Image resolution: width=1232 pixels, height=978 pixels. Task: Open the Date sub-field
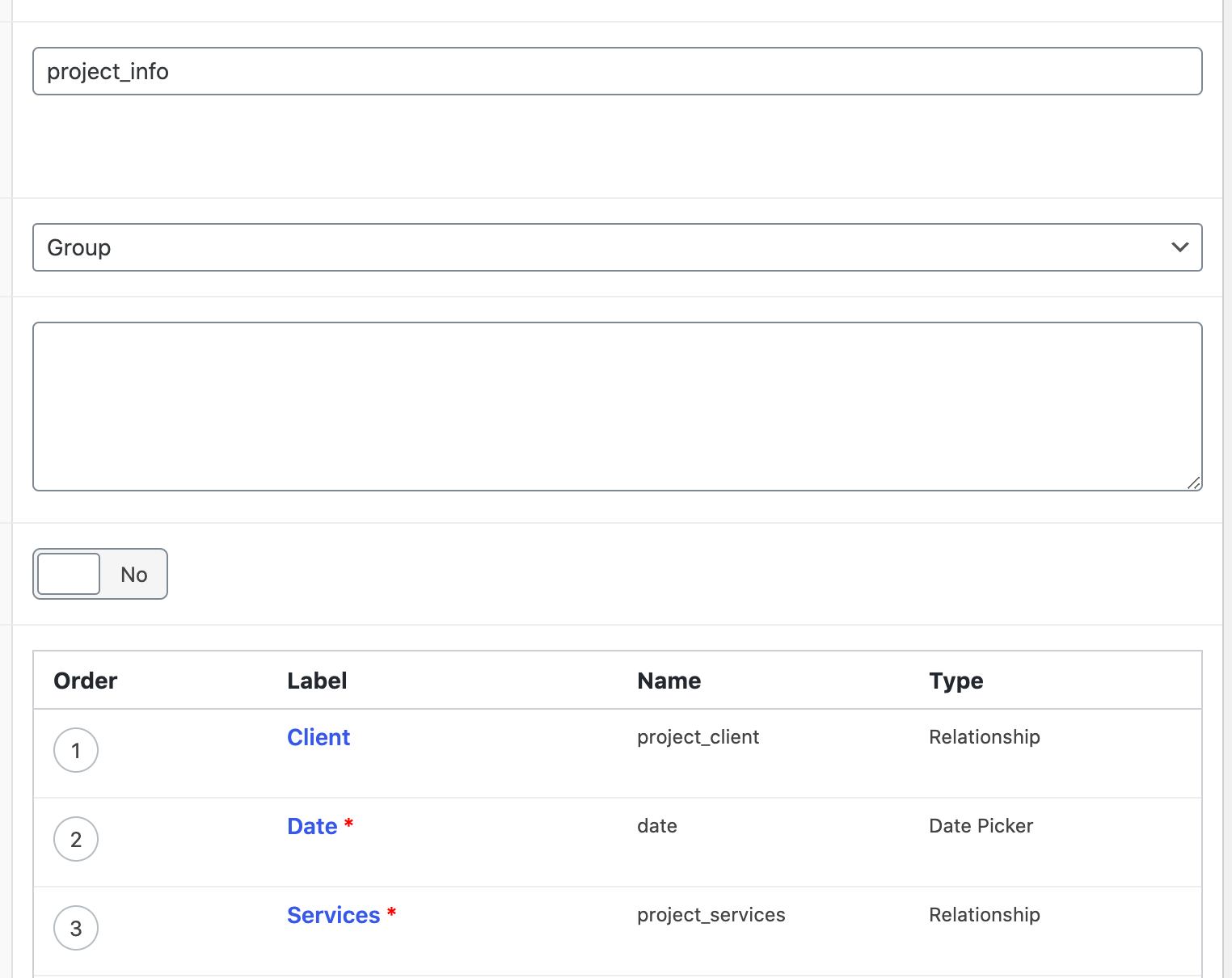[312, 826]
